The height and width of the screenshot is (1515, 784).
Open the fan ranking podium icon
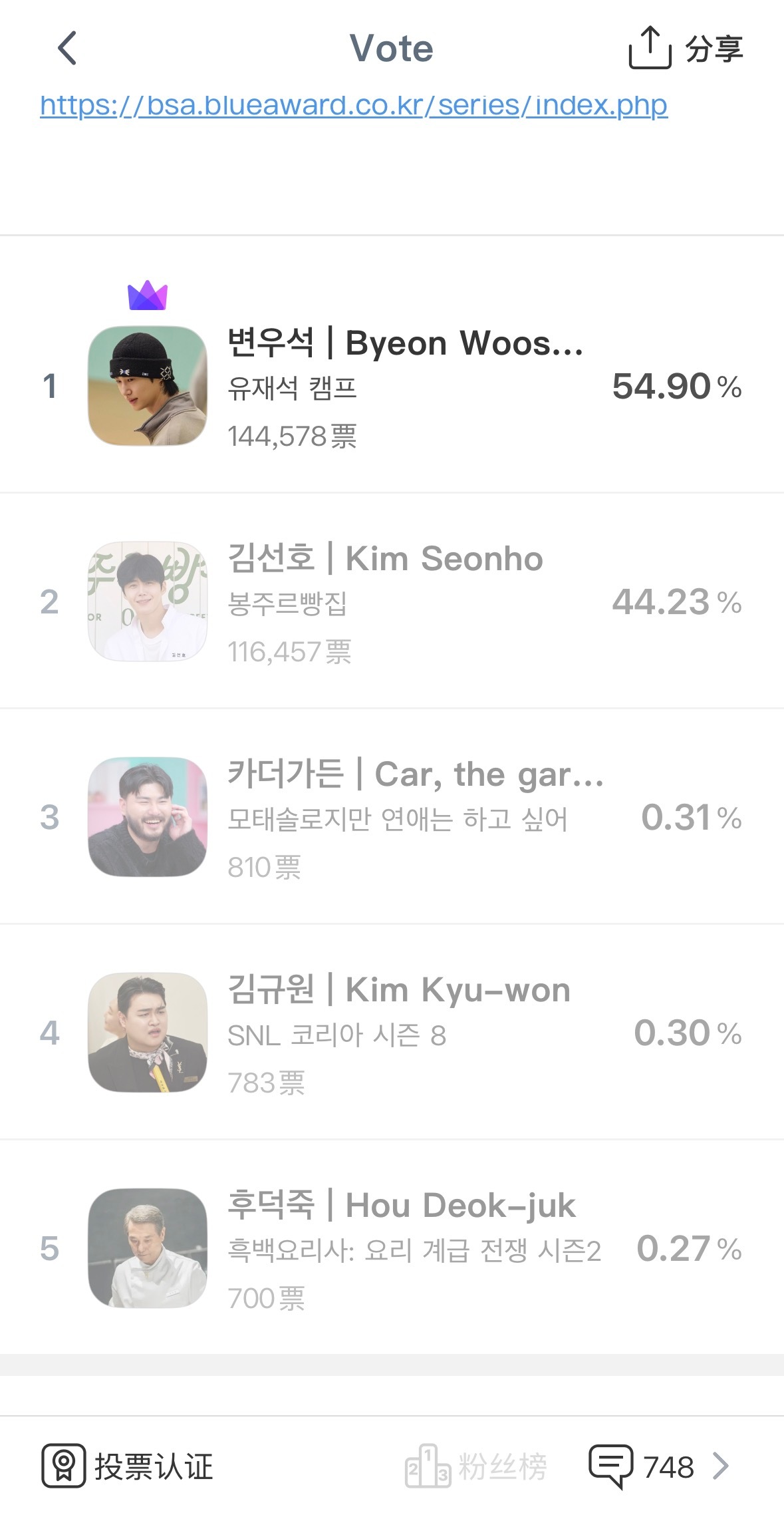pyautogui.click(x=428, y=1466)
